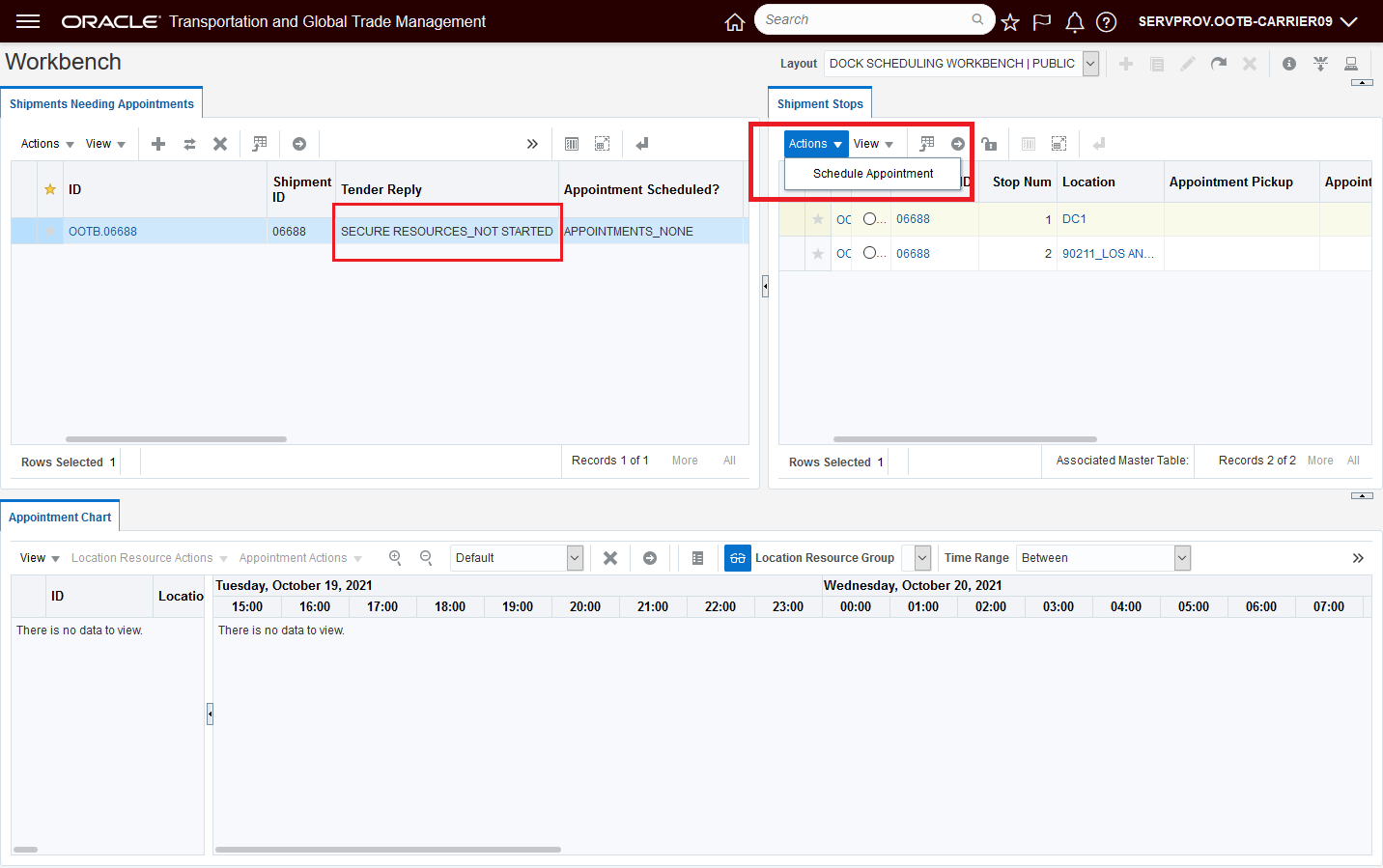
Task: Click the layout refresh arrow icon
Action: pos(1219,64)
